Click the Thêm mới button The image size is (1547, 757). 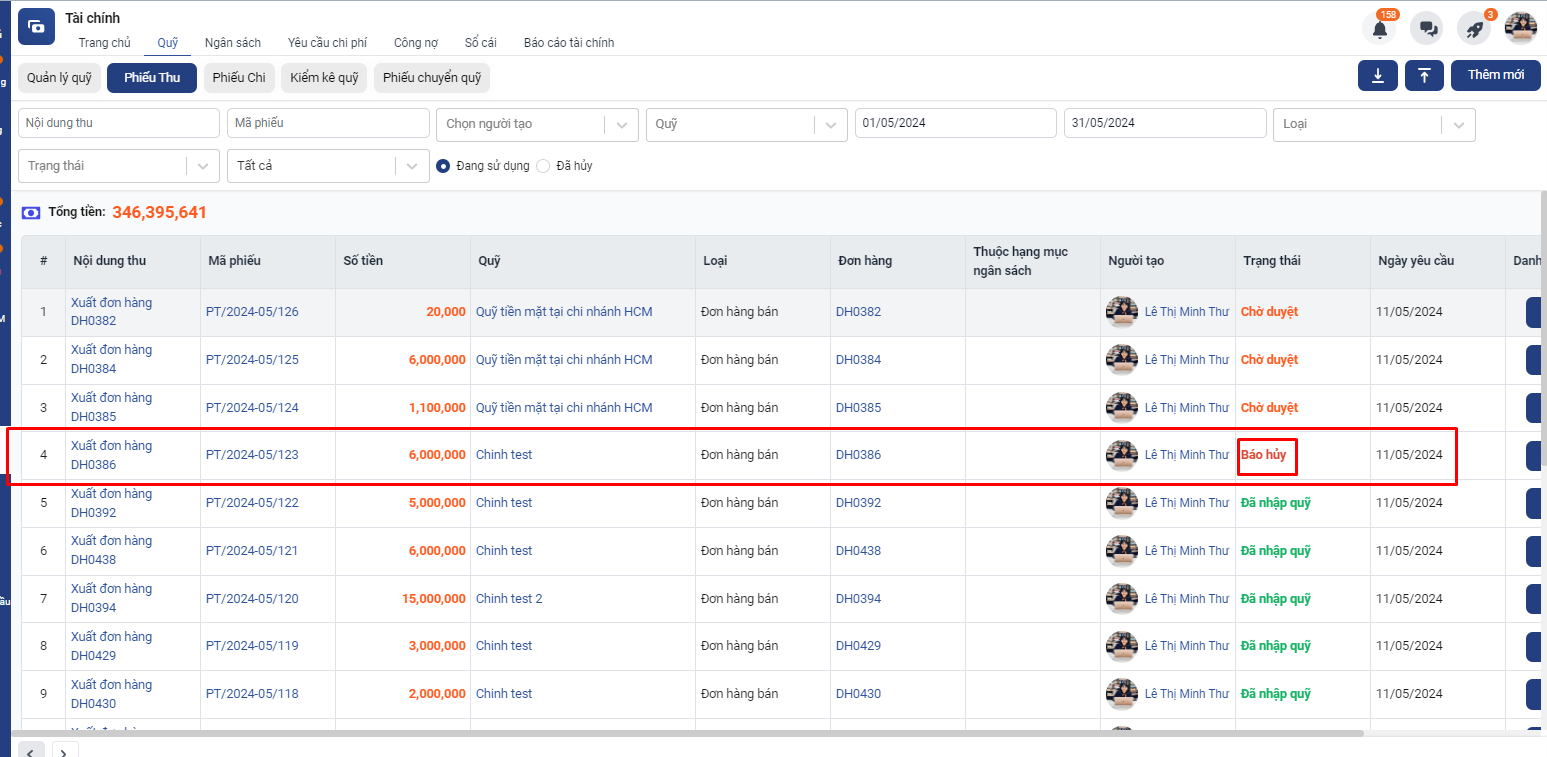[x=1495, y=76]
